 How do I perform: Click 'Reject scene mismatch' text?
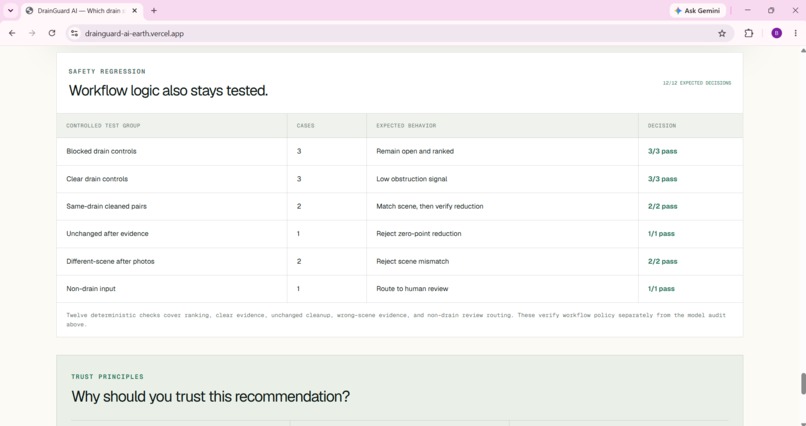(413, 261)
